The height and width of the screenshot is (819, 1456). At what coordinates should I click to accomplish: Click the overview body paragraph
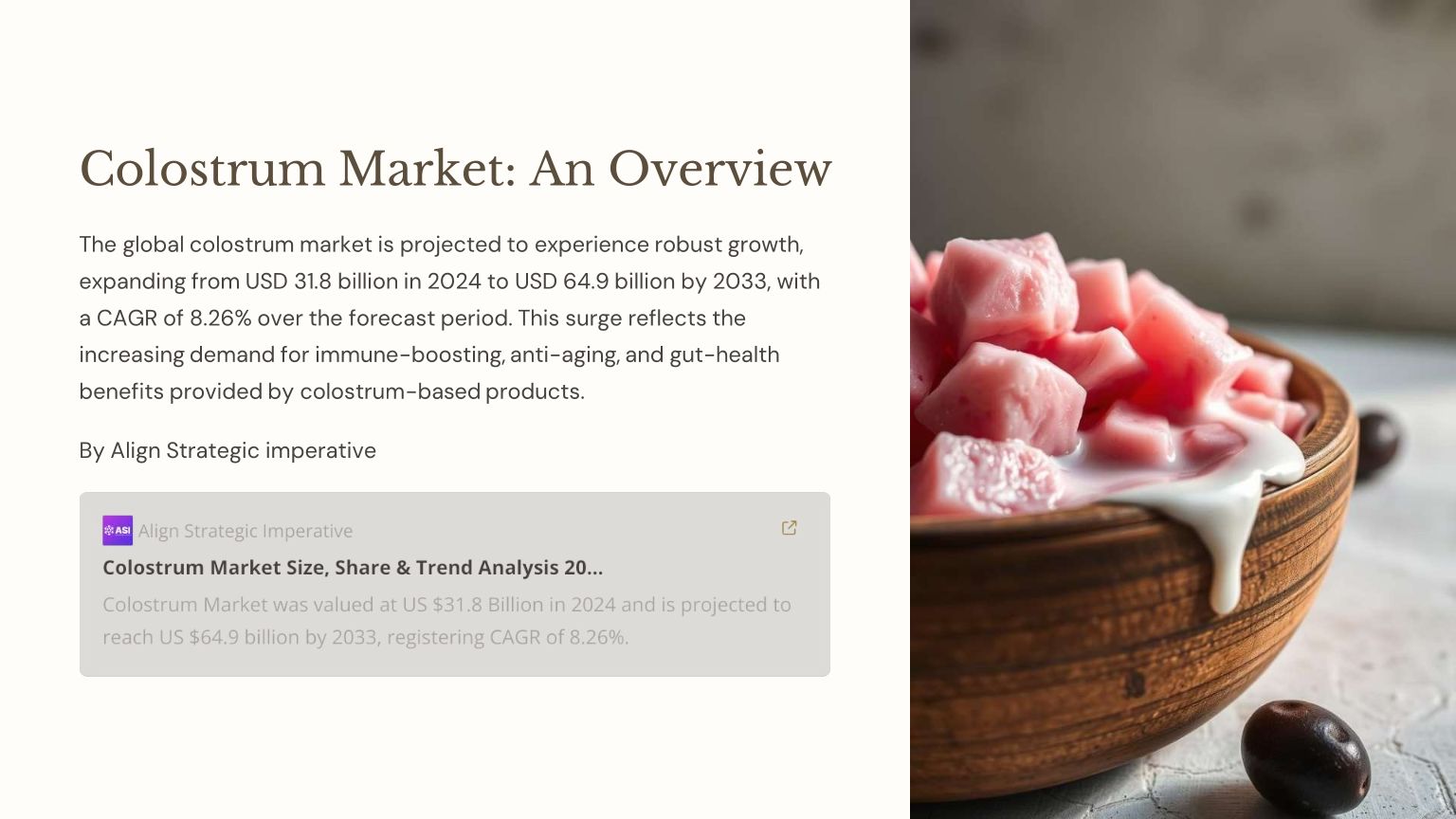click(449, 318)
